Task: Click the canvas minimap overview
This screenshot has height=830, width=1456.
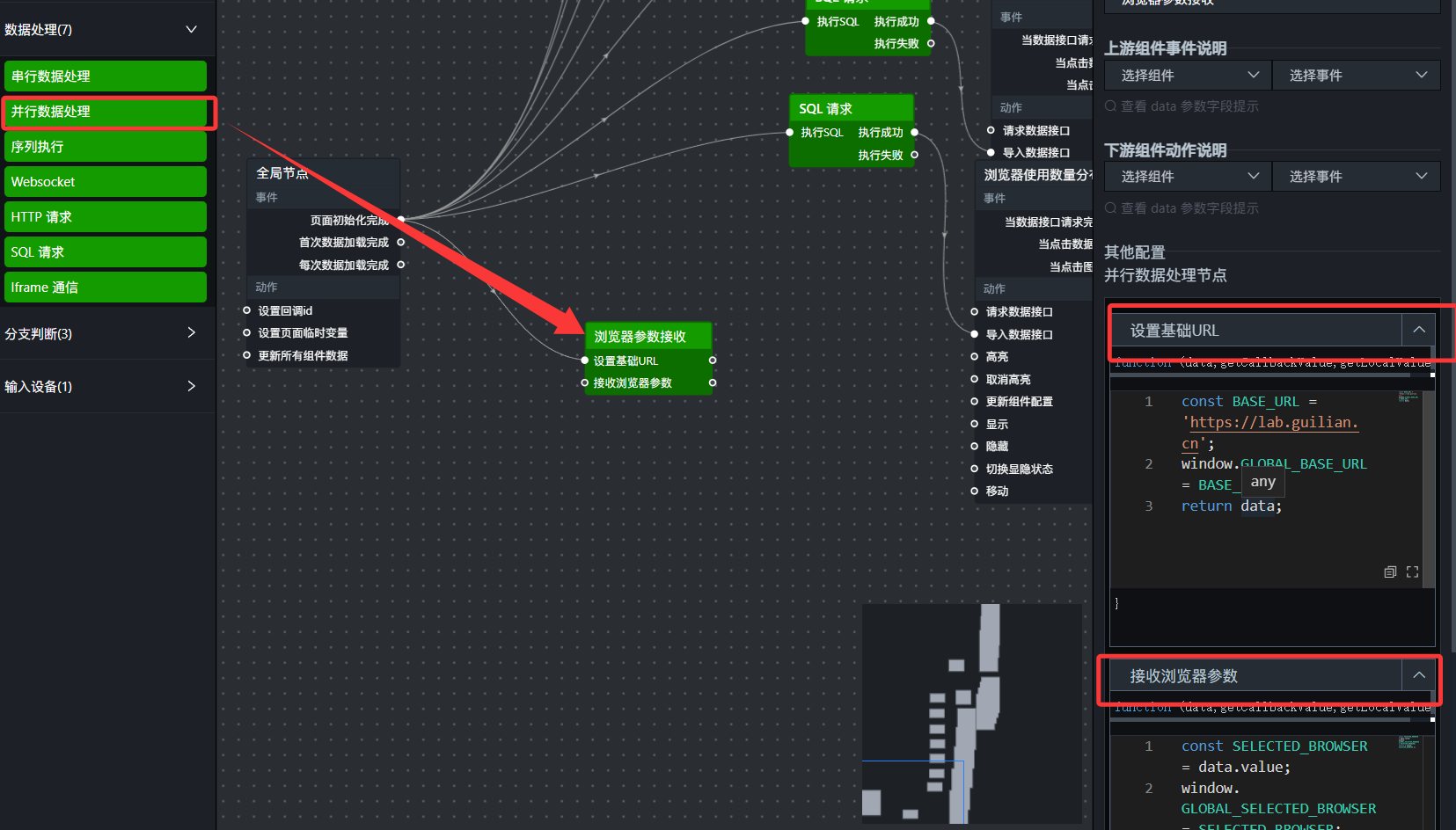Action: pyautogui.click(x=971, y=713)
